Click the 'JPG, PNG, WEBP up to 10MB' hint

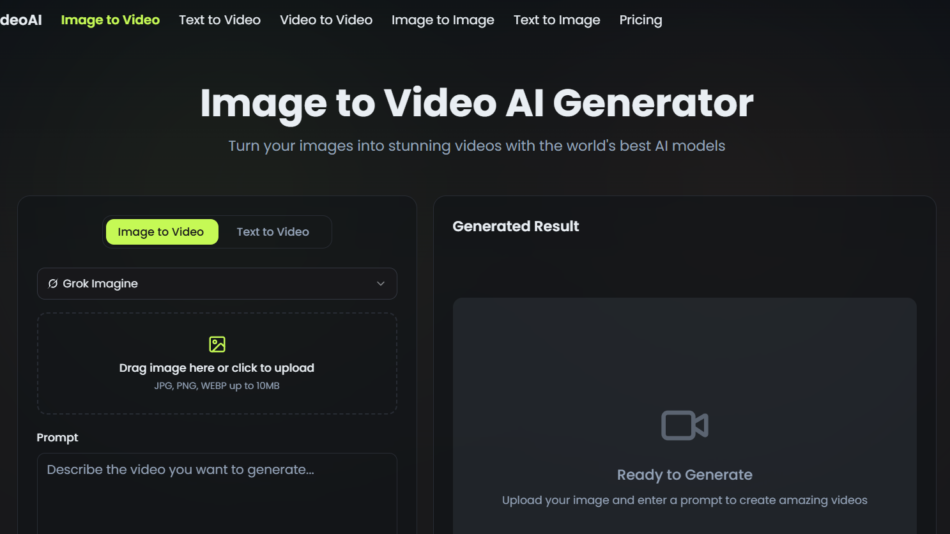point(217,385)
